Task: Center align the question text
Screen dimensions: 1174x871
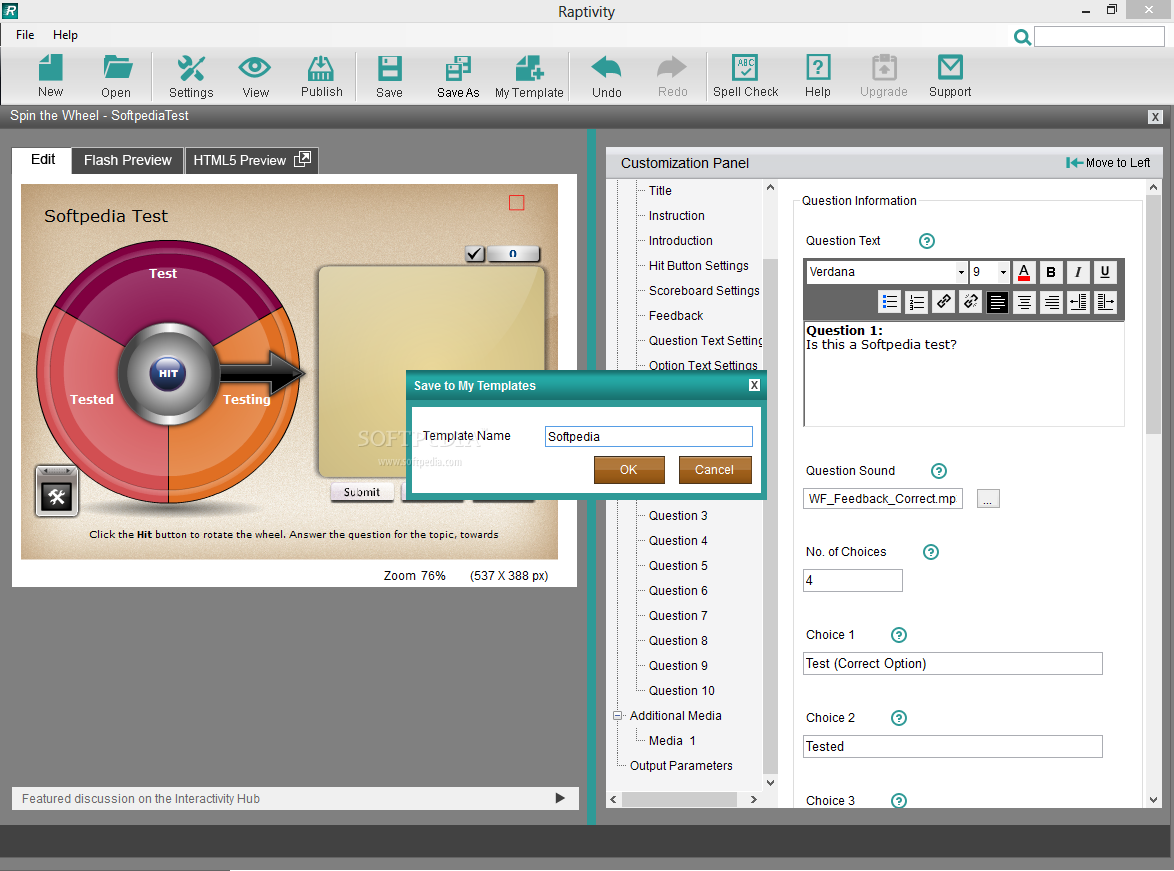Action: [x=1024, y=302]
